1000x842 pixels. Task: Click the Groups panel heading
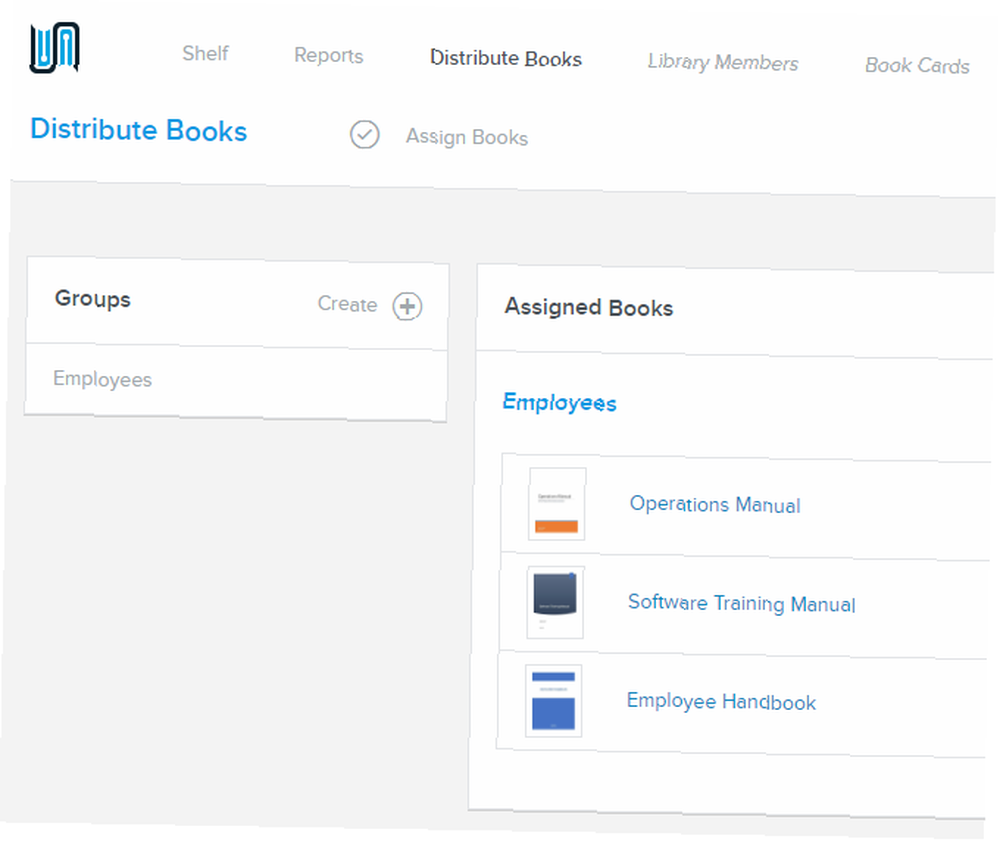point(92,299)
